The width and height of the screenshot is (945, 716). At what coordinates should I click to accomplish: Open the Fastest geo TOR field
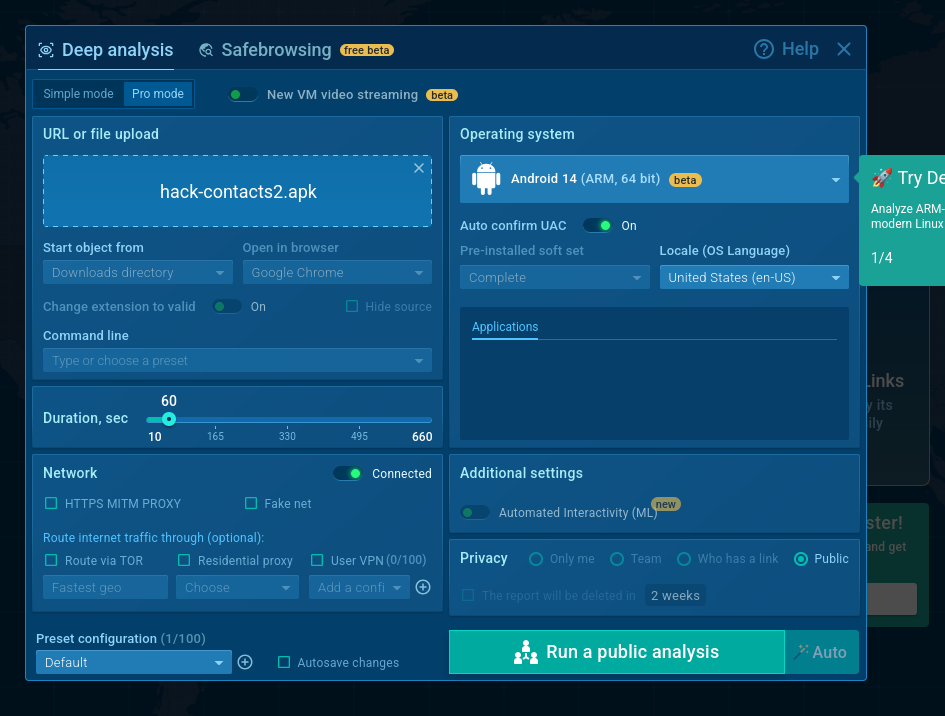(105, 587)
